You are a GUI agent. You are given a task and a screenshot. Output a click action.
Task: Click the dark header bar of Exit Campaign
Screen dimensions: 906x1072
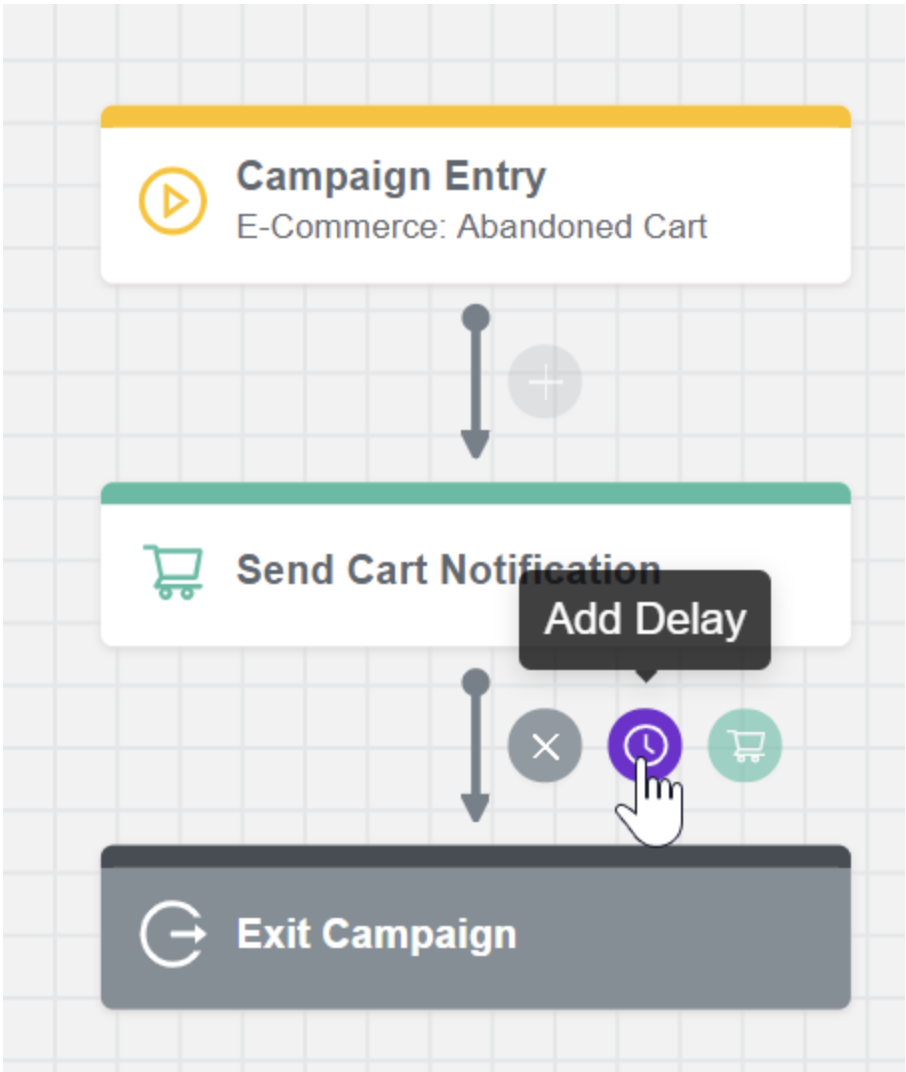pyautogui.click(x=475, y=856)
